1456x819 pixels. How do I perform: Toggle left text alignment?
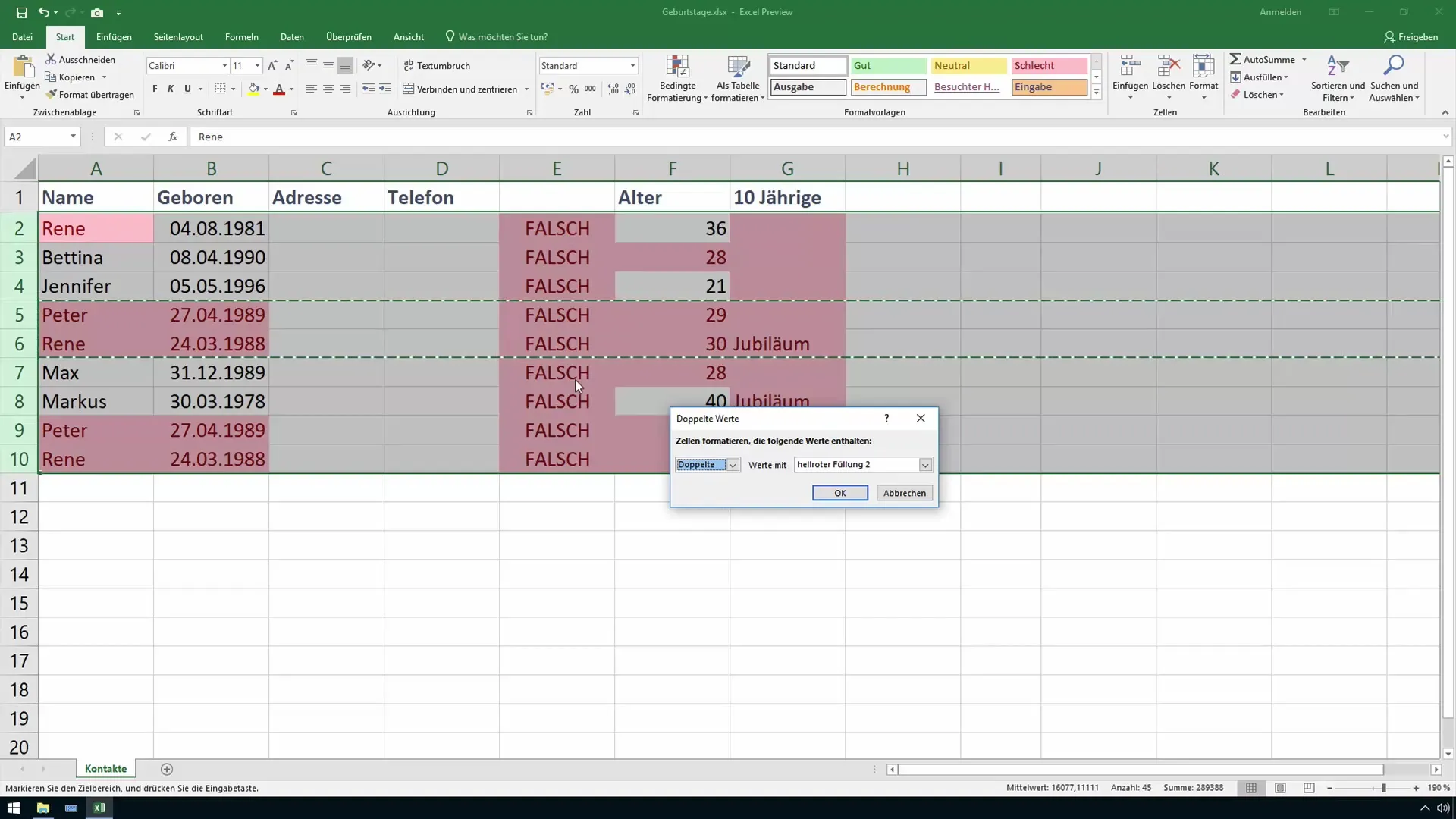click(312, 89)
